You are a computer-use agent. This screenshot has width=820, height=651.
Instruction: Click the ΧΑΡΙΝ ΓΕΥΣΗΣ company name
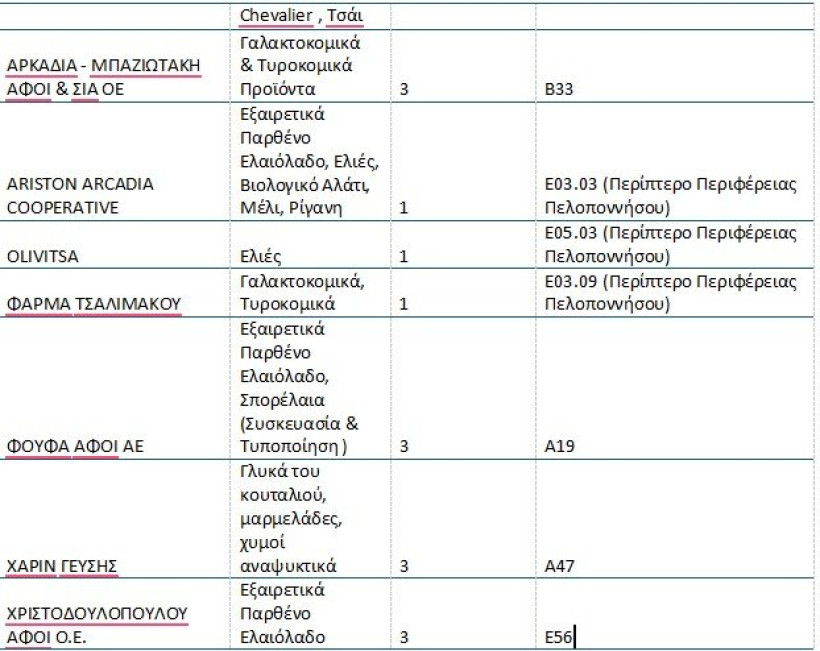point(63,566)
